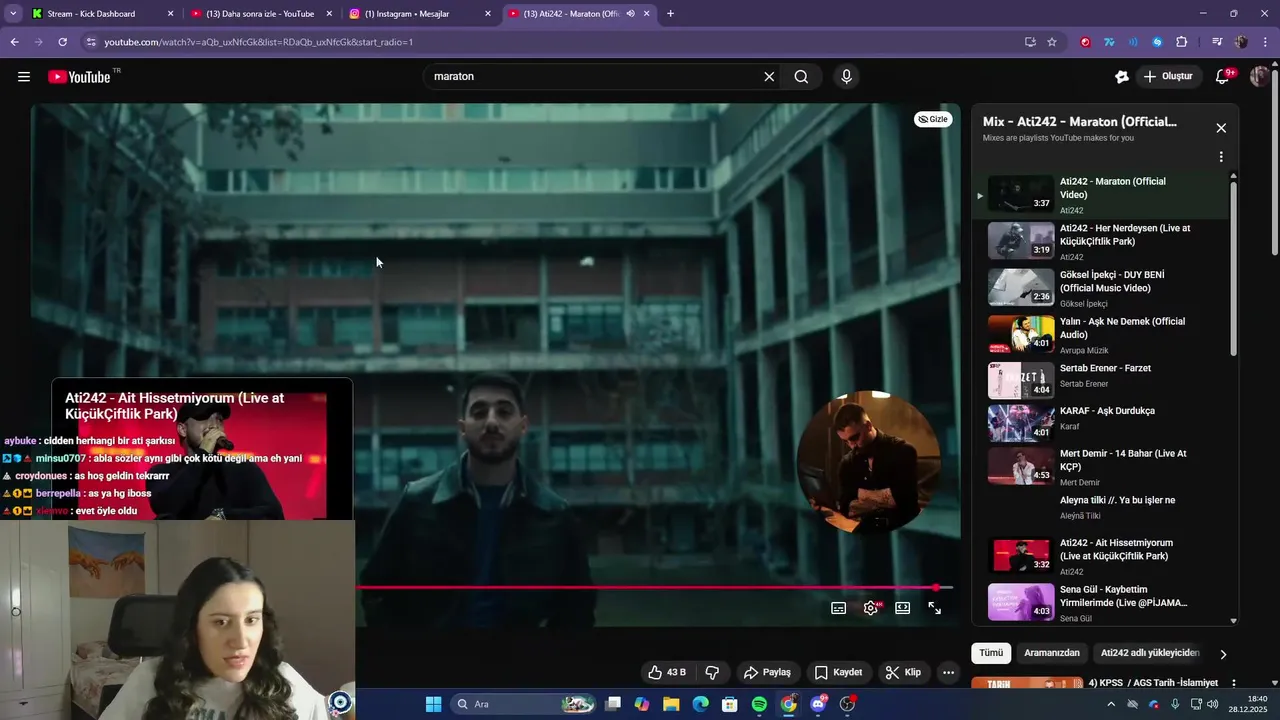Select Sena Gül - Kaybettim Yirmilerimde in playlist

click(1099, 603)
